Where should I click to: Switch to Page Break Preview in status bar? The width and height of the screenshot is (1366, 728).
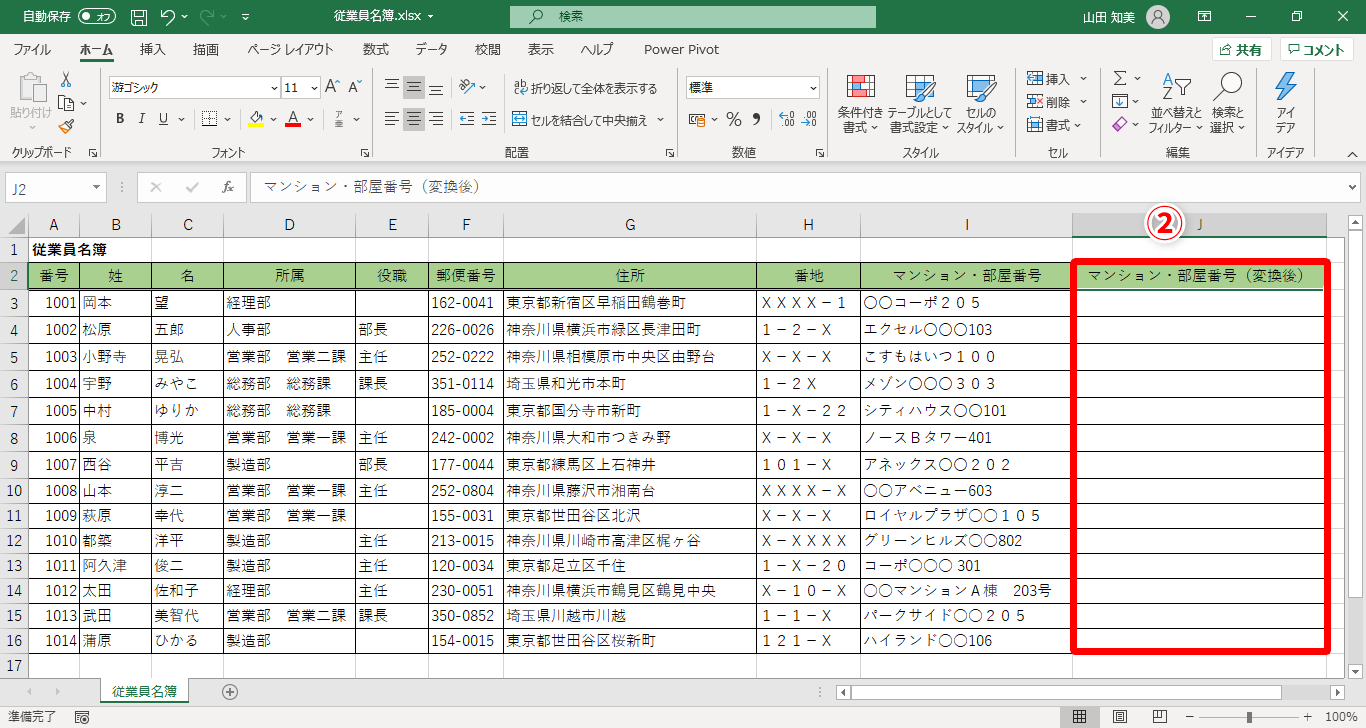pos(1160,717)
